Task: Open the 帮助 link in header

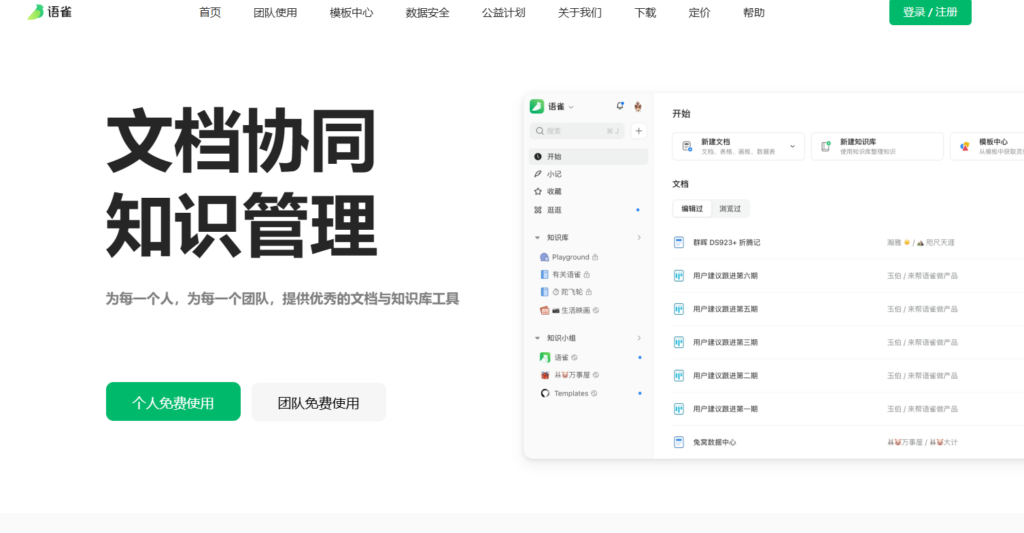Action: pyautogui.click(x=754, y=12)
